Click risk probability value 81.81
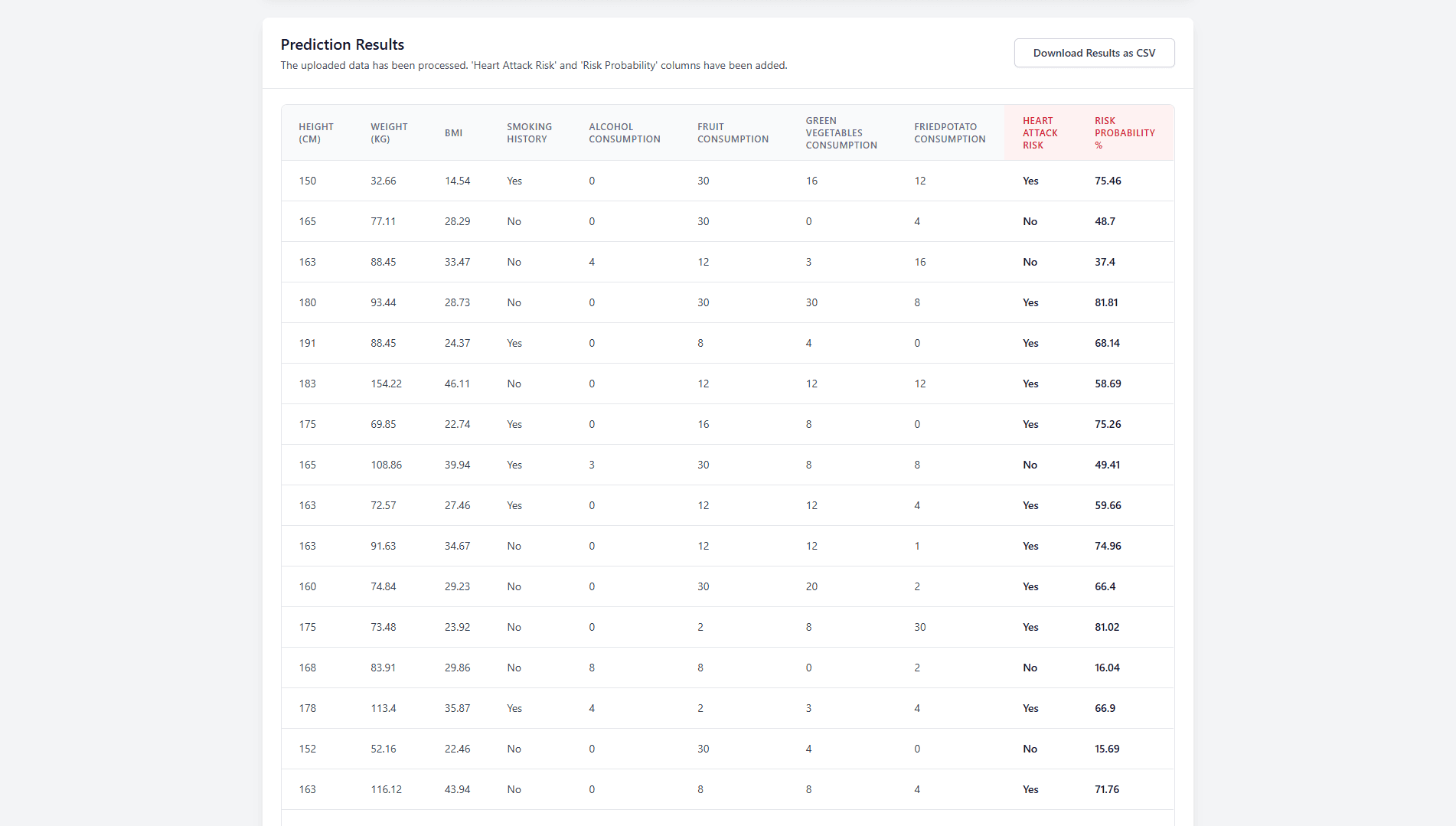1456x826 pixels. [x=1106, y=303]
